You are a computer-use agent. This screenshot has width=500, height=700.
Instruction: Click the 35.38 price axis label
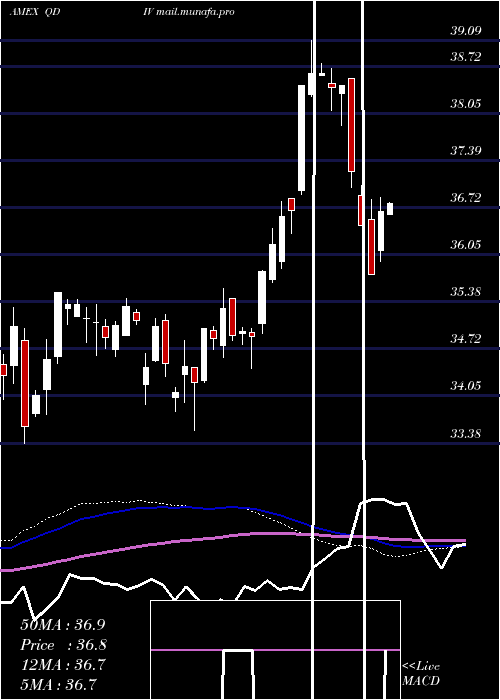466,292
